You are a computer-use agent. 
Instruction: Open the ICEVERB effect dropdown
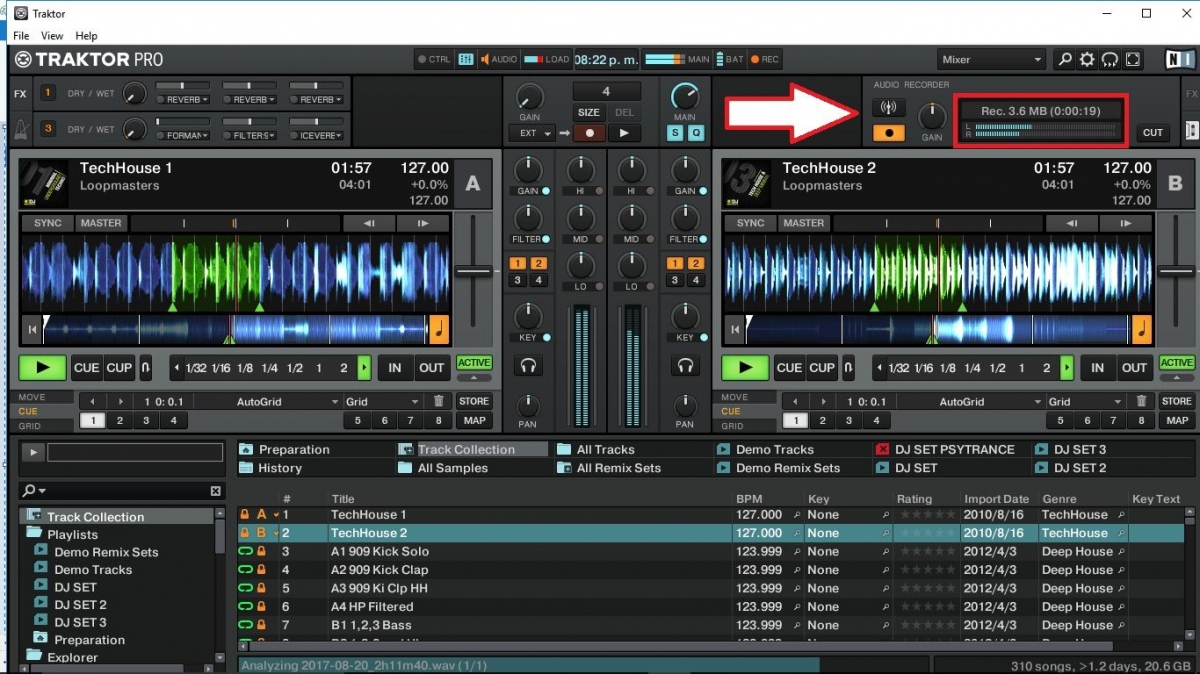(317, 135)
